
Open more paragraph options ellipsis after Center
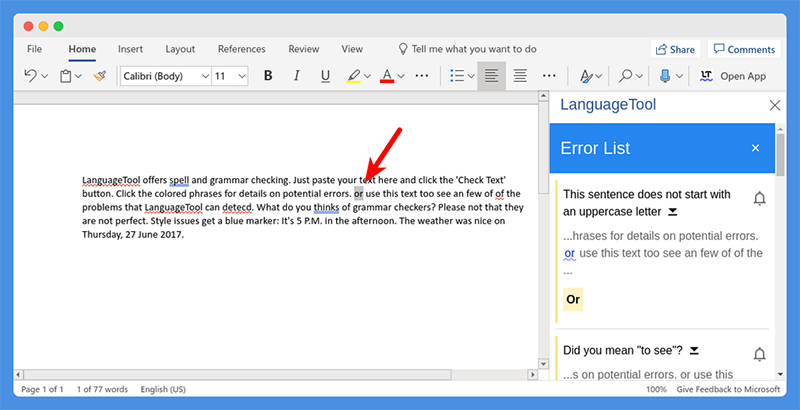point(549,76)
